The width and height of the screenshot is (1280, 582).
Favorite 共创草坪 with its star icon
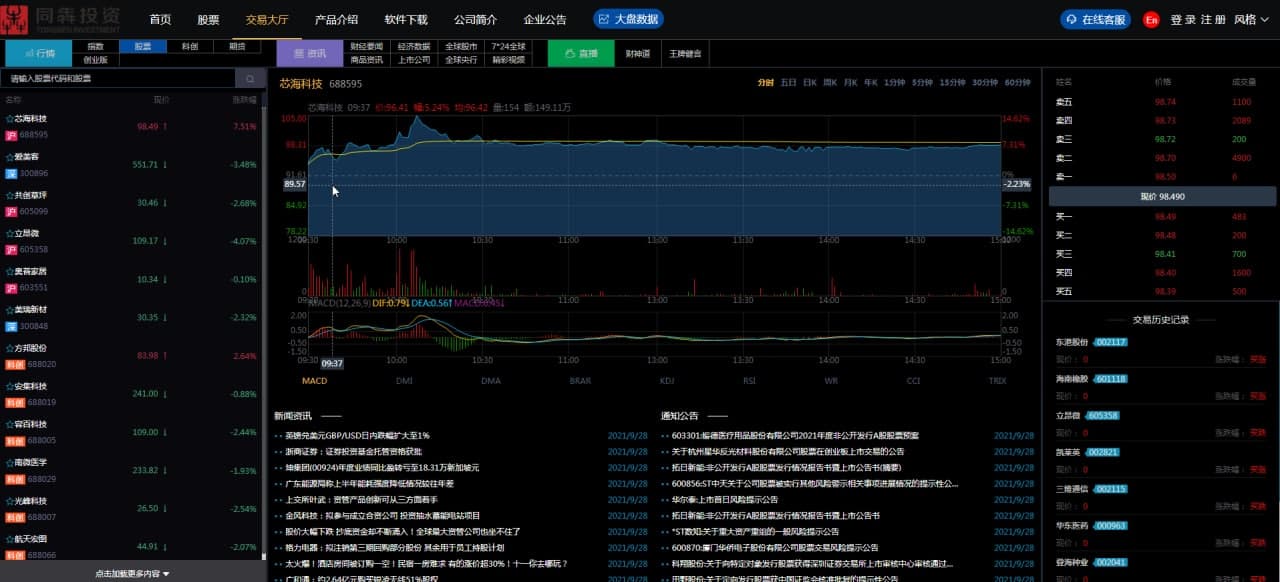point(10,195)
